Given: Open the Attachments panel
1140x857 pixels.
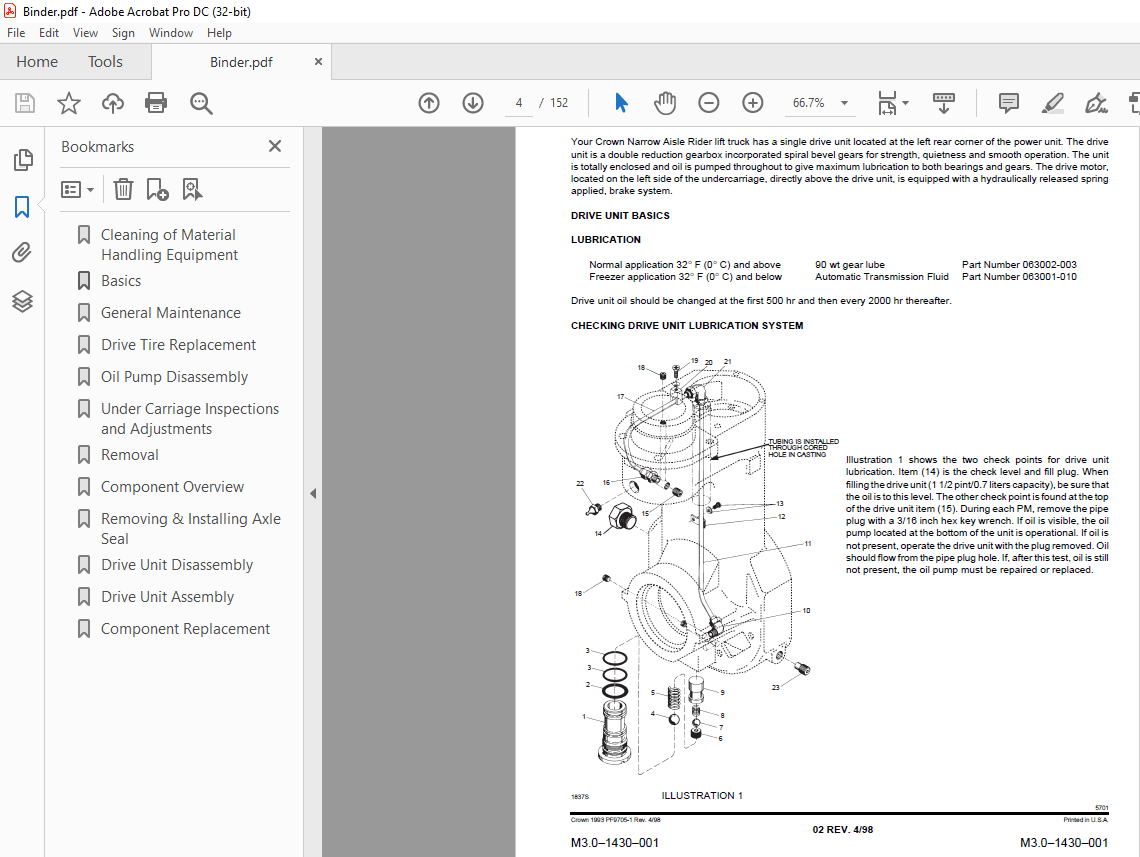Looking at the screenshot, I should (x=22, y=252).
